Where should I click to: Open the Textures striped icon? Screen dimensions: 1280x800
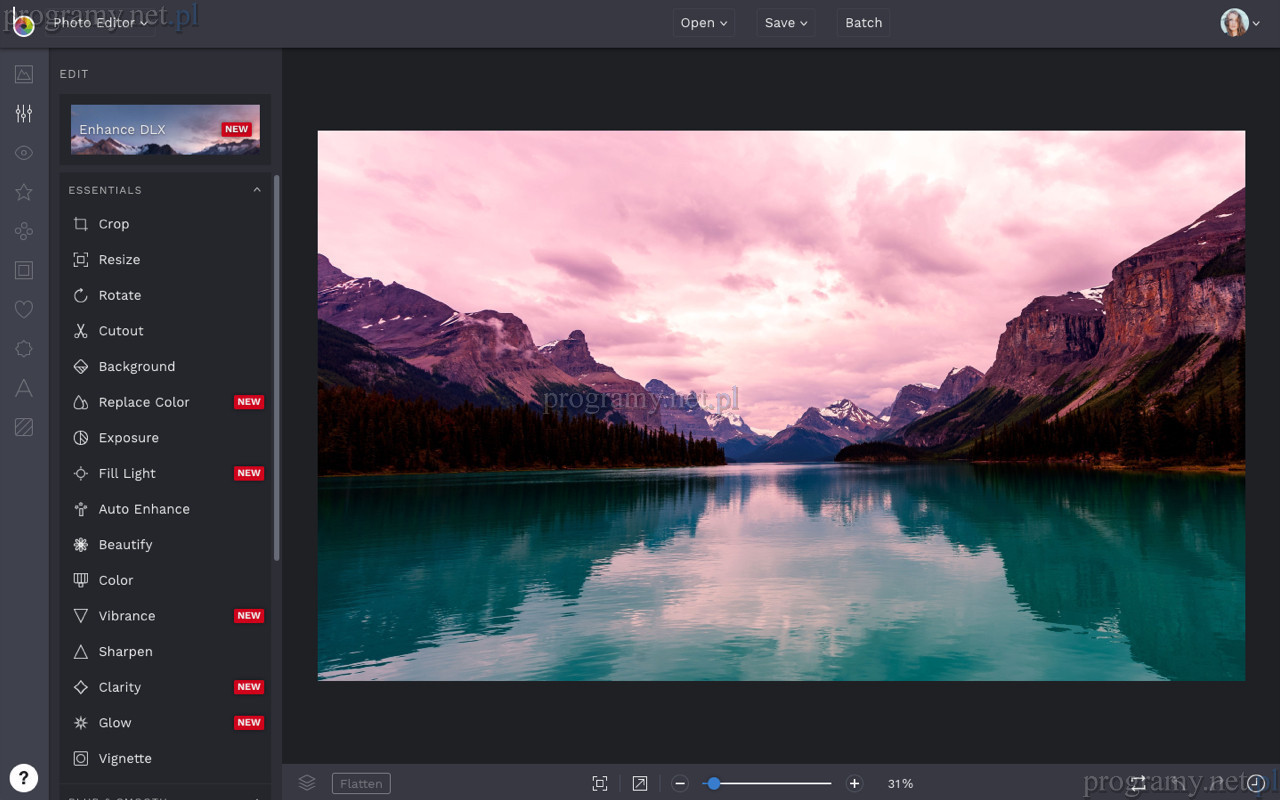(x=24, y=428)
